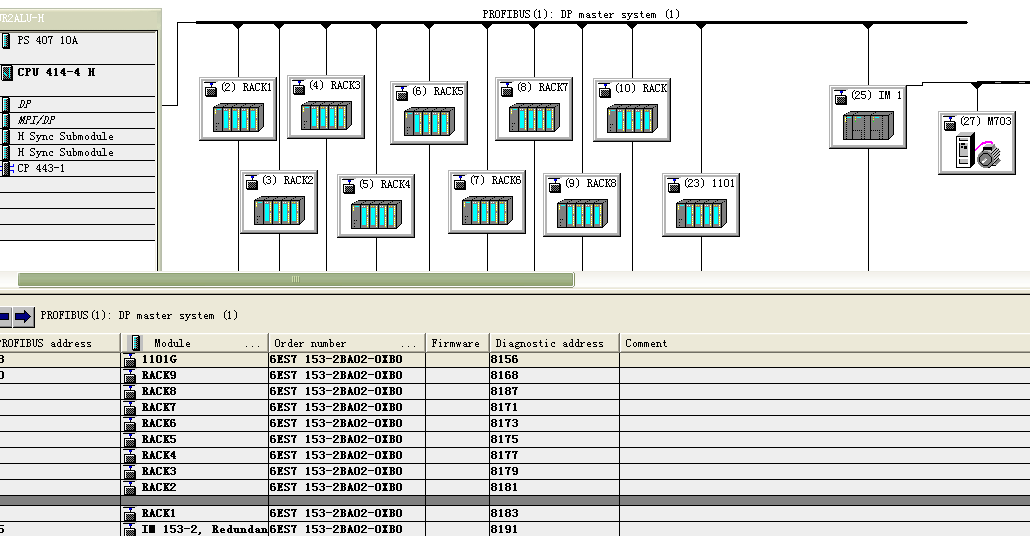
Task: Select the CP 443-1 module row
Action: click(78, 168)
